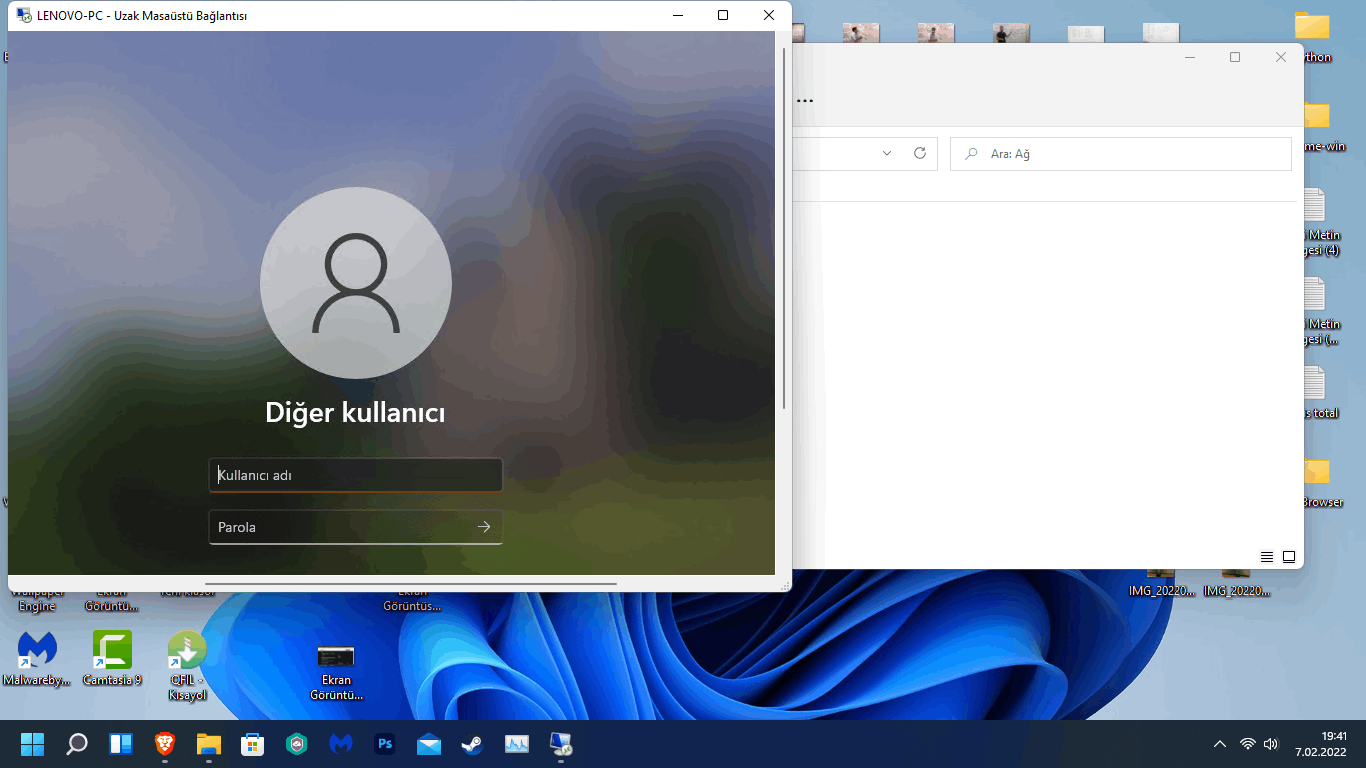The height and width of the screenshot is (768, 1366).
Task: Select the Camtasia 9 desktop shortcut
Action: pos(112,659)
